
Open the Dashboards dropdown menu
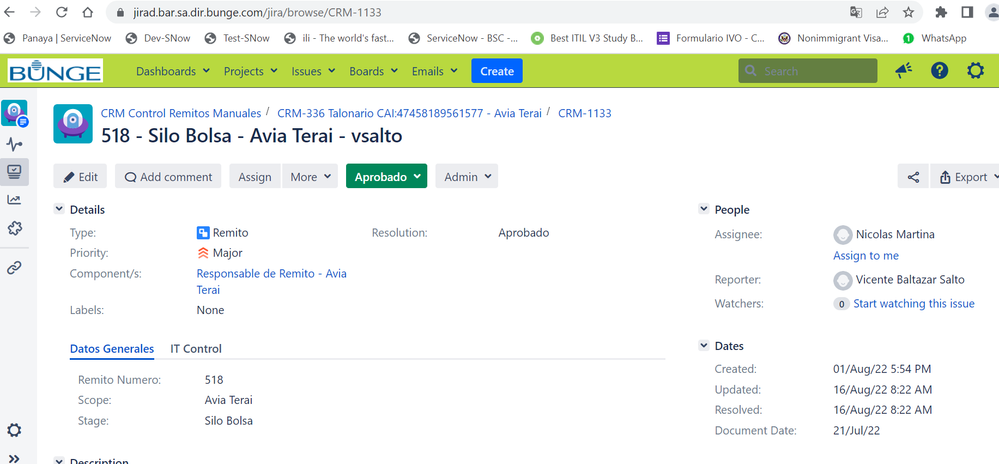(173, 71)
